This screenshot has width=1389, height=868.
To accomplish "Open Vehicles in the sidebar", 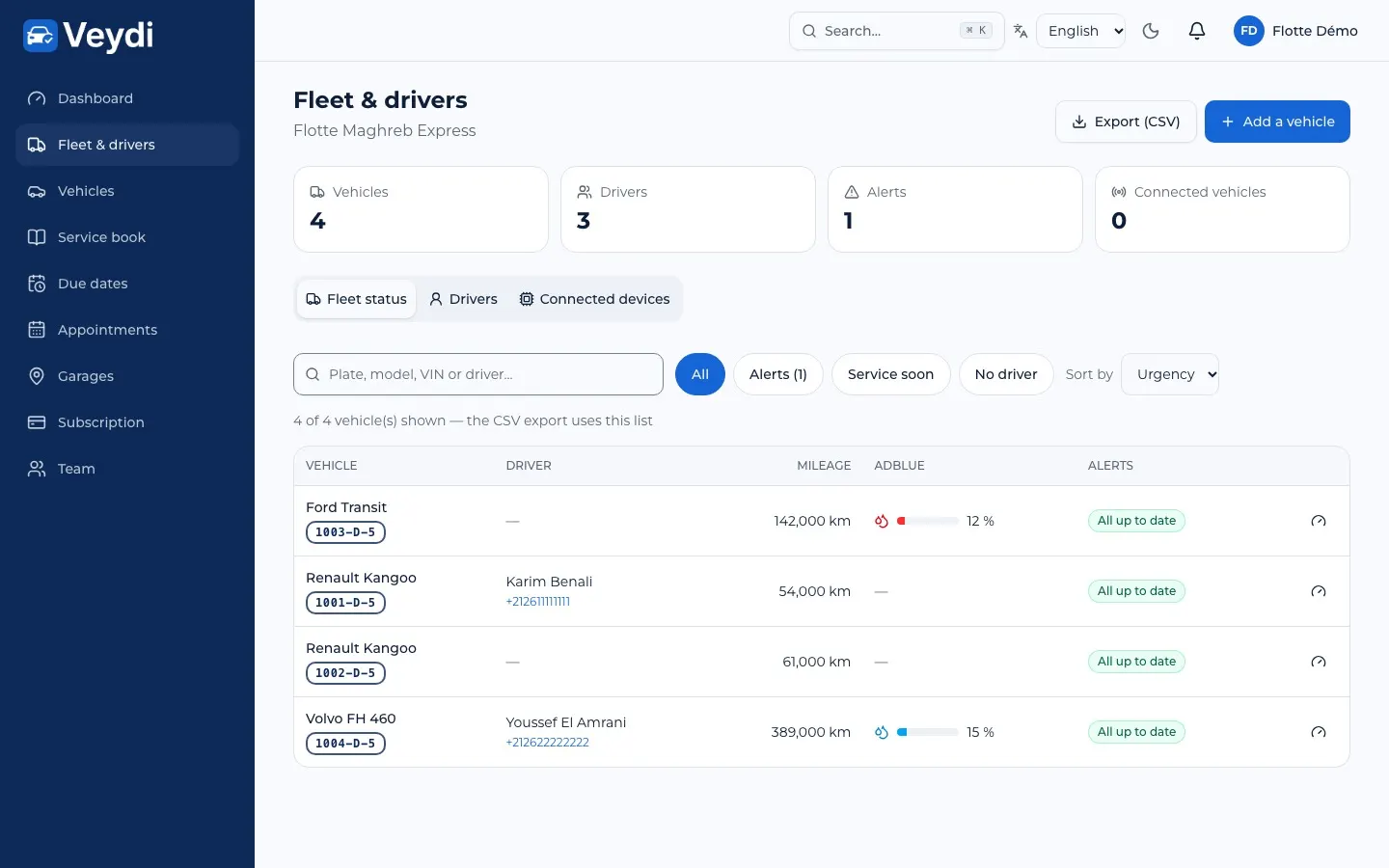I will [x=127, y=191].
